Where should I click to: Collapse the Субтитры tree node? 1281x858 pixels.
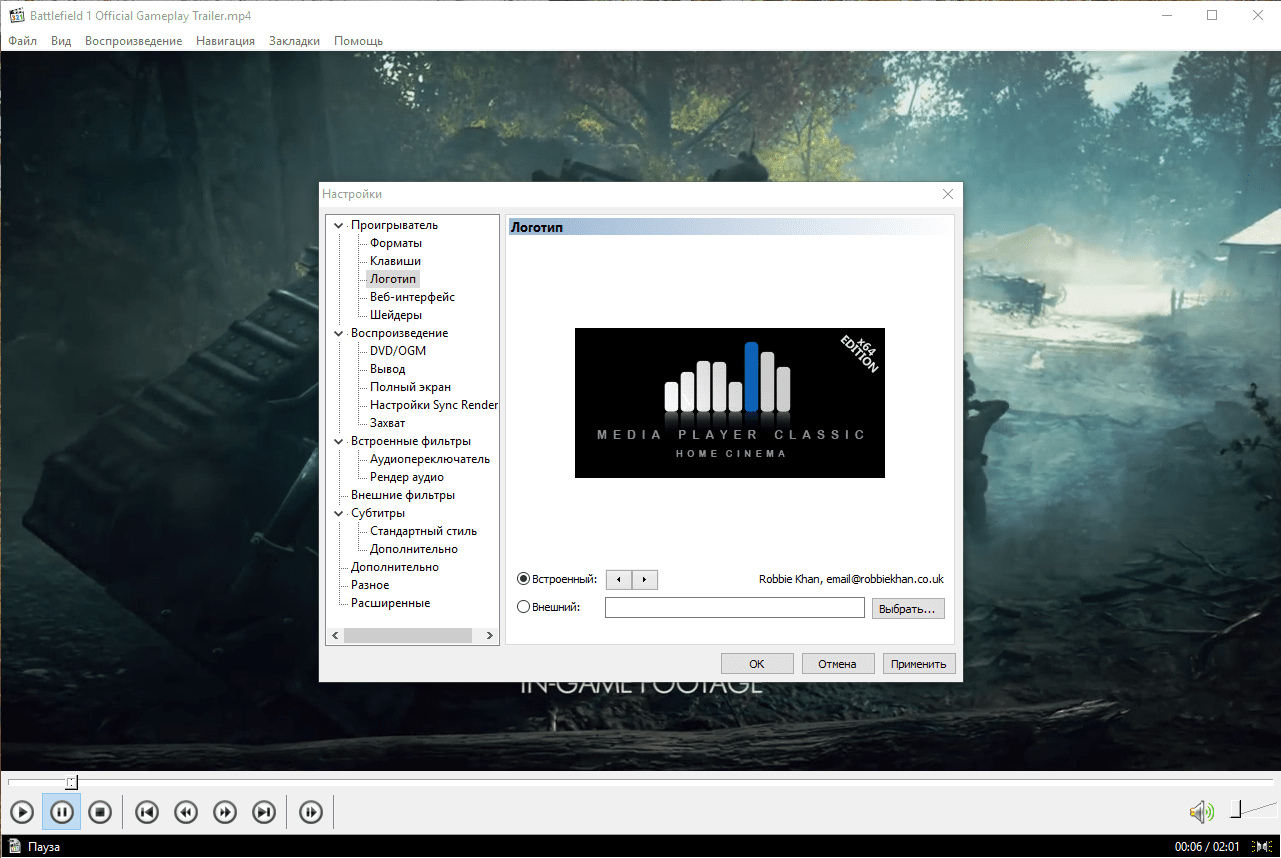tap(339, 513)
